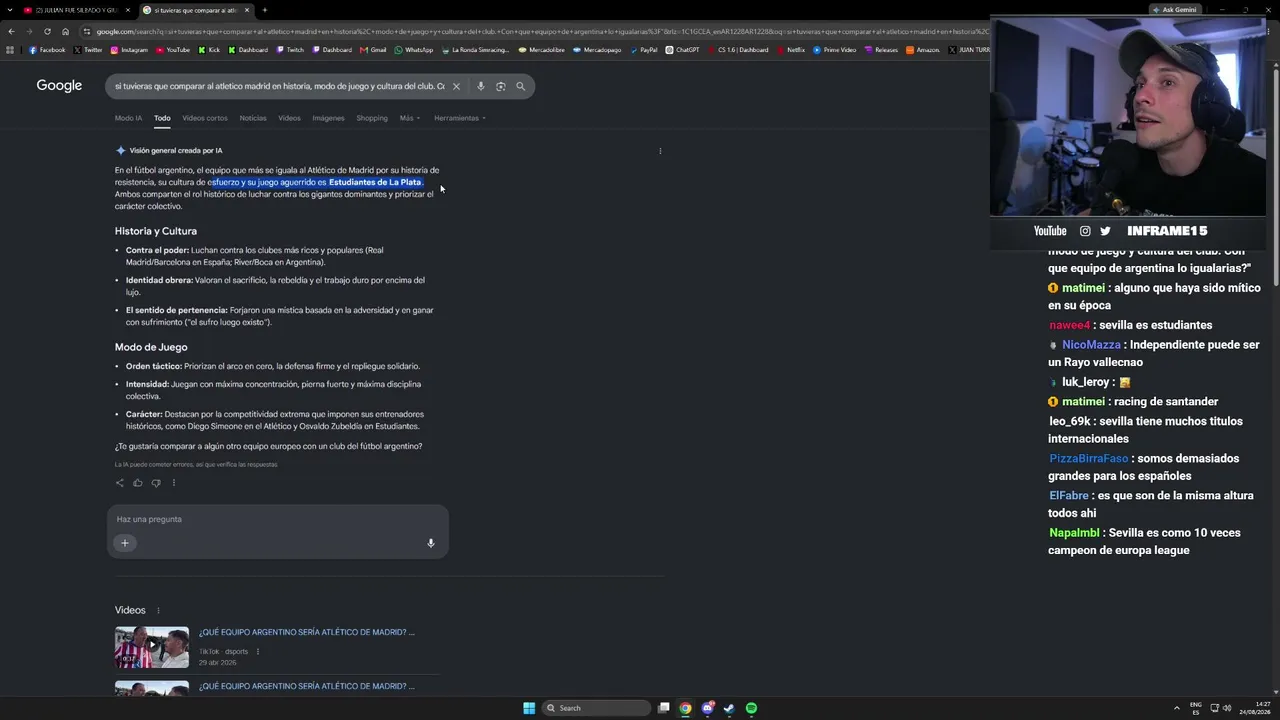Play the first TikTok video thumbnail
The width and height of the screenshot is (1280, 720).
coord(152,648)
